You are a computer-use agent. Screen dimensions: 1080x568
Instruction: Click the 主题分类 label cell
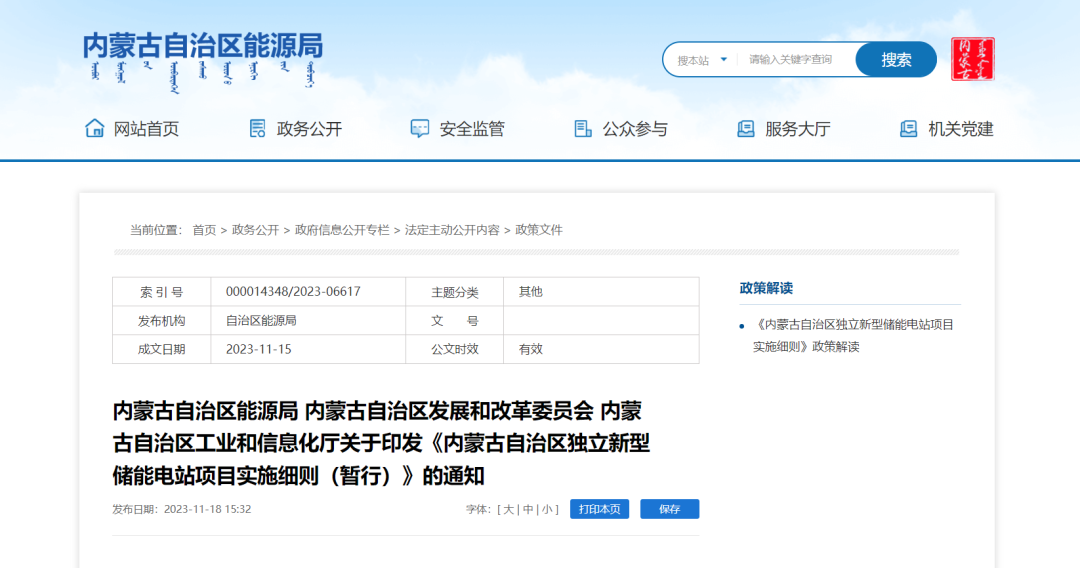tap(455, 292)
